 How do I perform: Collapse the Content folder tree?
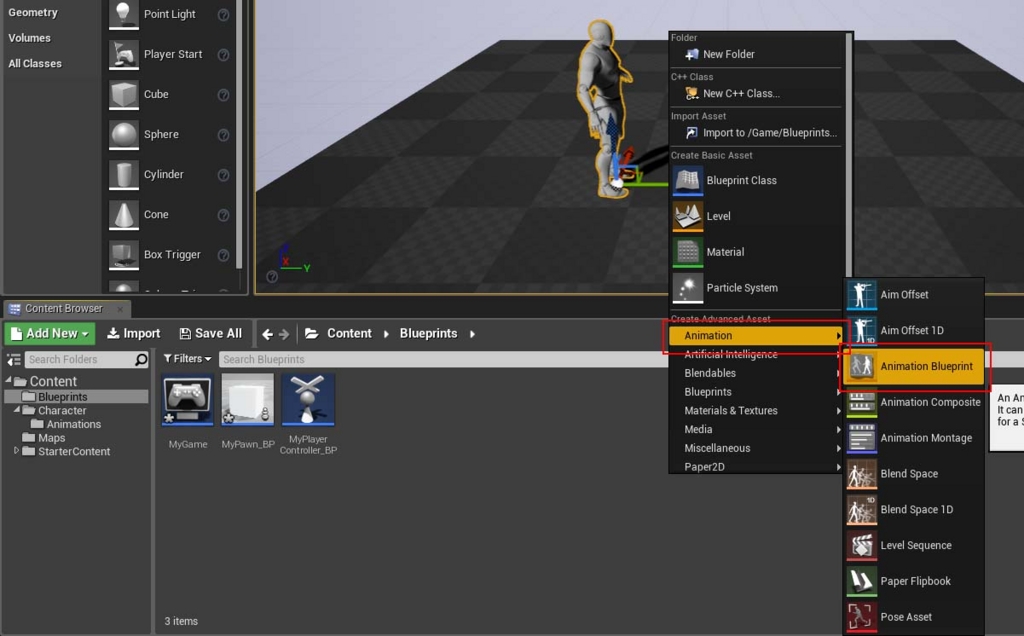(x=8, y=380)
